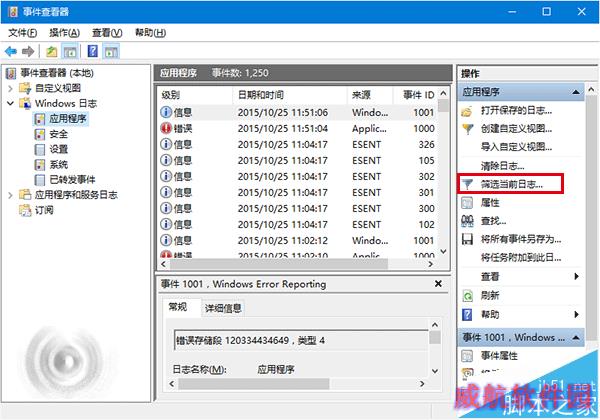Click 清除日志... action
The width and height of the screenshot is (600, 420).
tap(502, 166)
